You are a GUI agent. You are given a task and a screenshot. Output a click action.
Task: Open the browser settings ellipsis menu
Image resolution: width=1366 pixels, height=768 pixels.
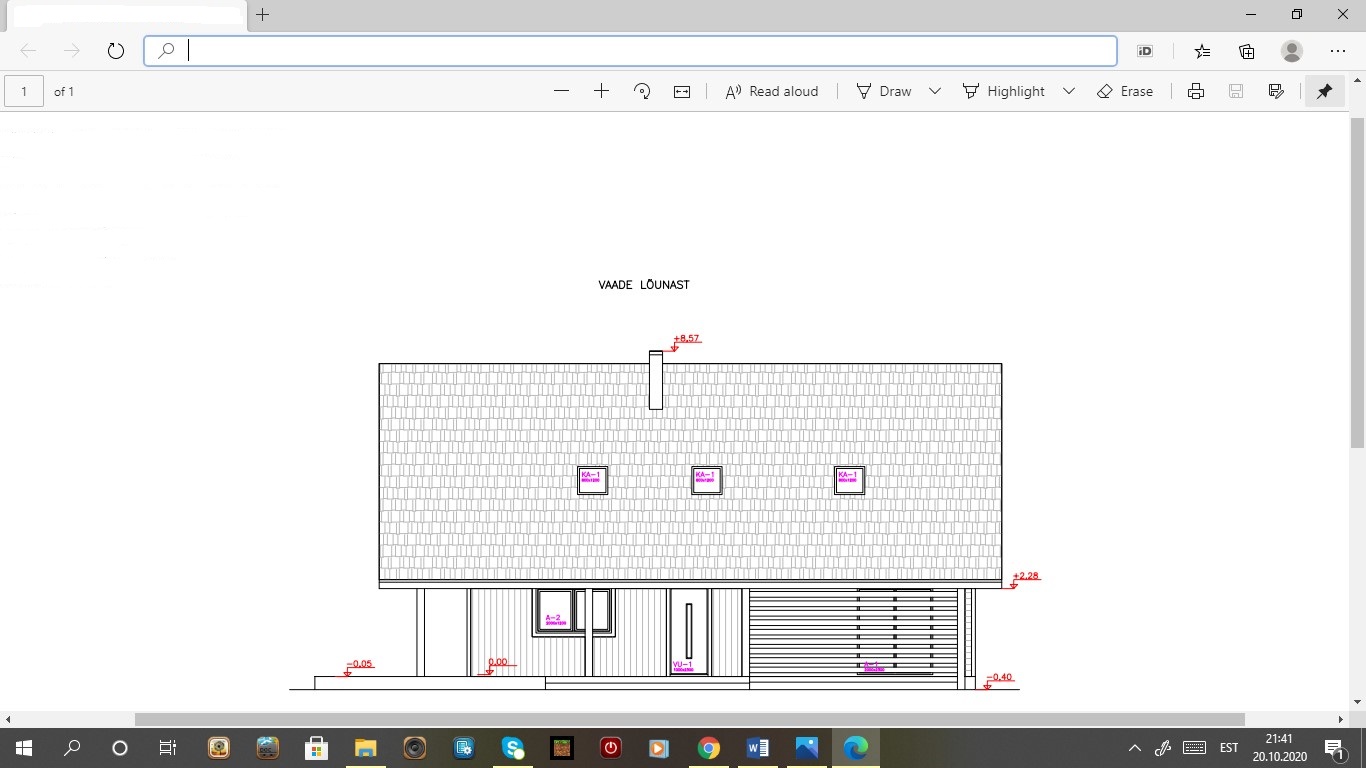tap(1338, 51)
